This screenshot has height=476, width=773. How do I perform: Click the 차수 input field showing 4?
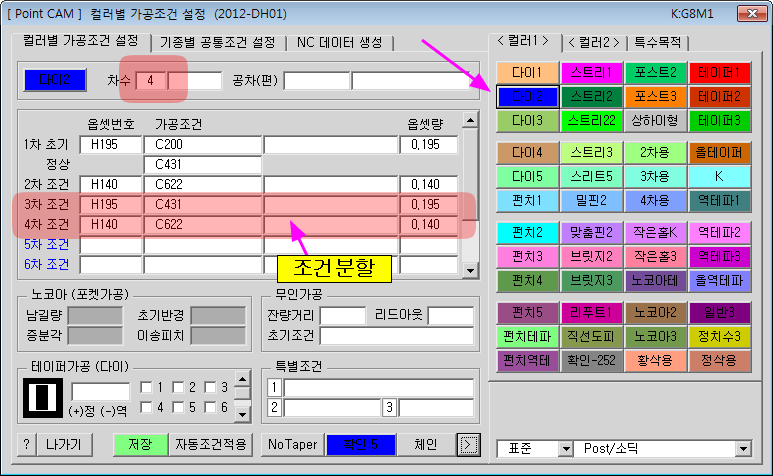[150, 80]
